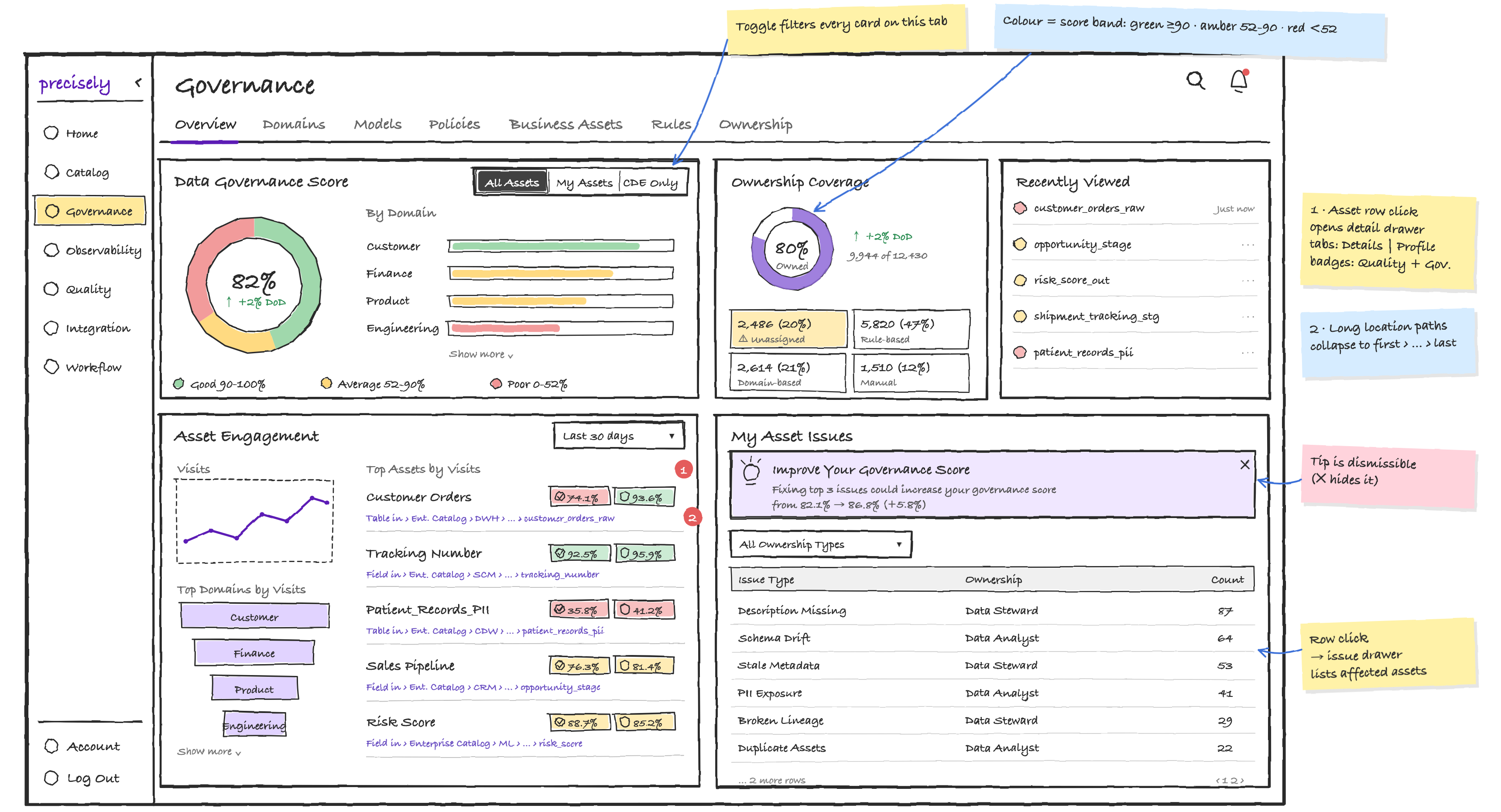Click Customer Orders quality badge 74.1%
The image size is (1501, 812).
coord(579,497)
